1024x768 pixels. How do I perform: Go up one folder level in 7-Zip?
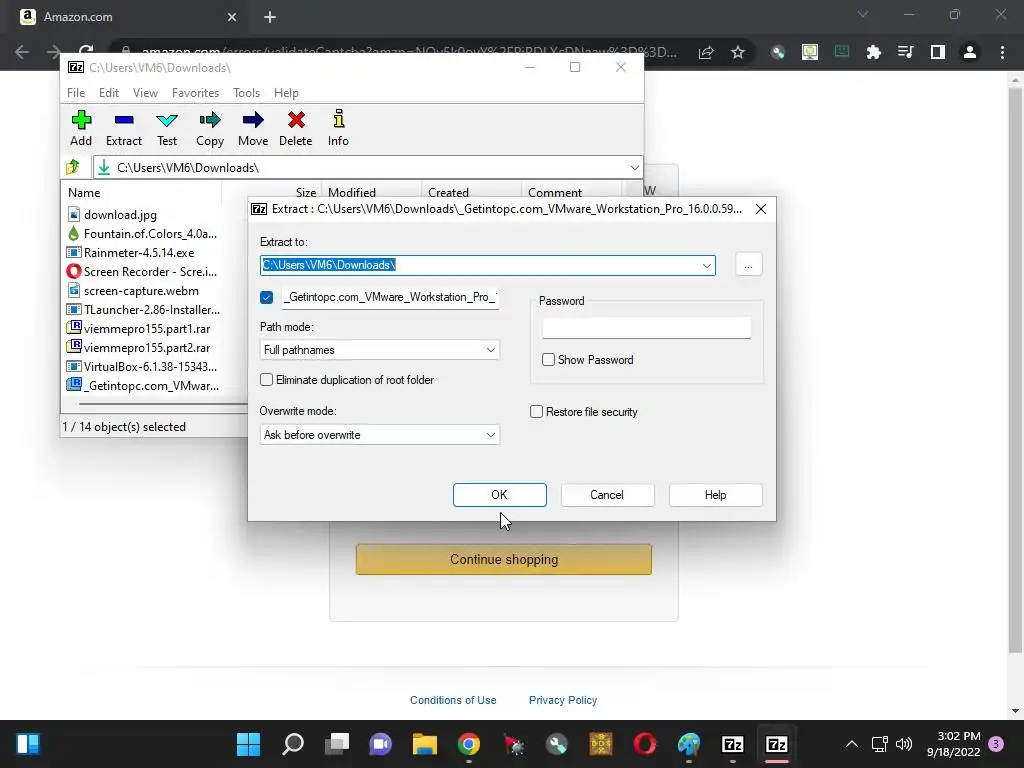click(73, 168)
